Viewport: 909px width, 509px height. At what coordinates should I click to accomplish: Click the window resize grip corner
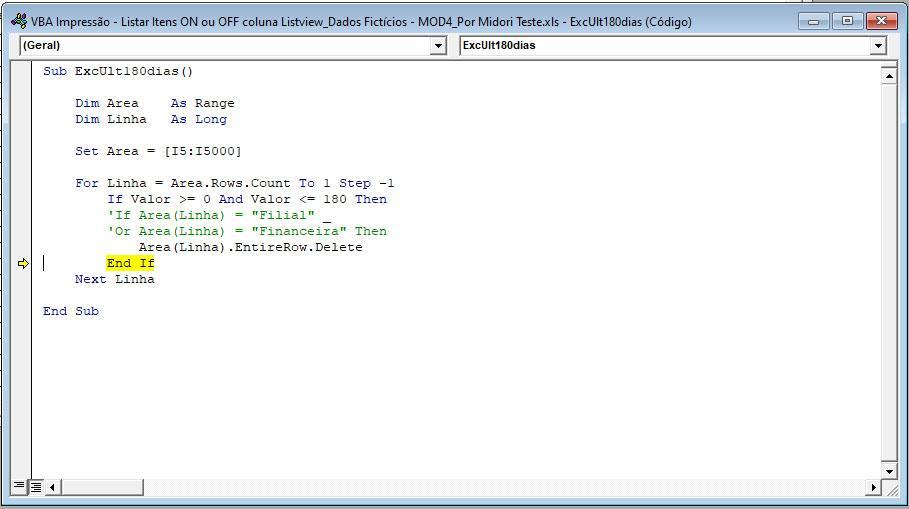892,489
